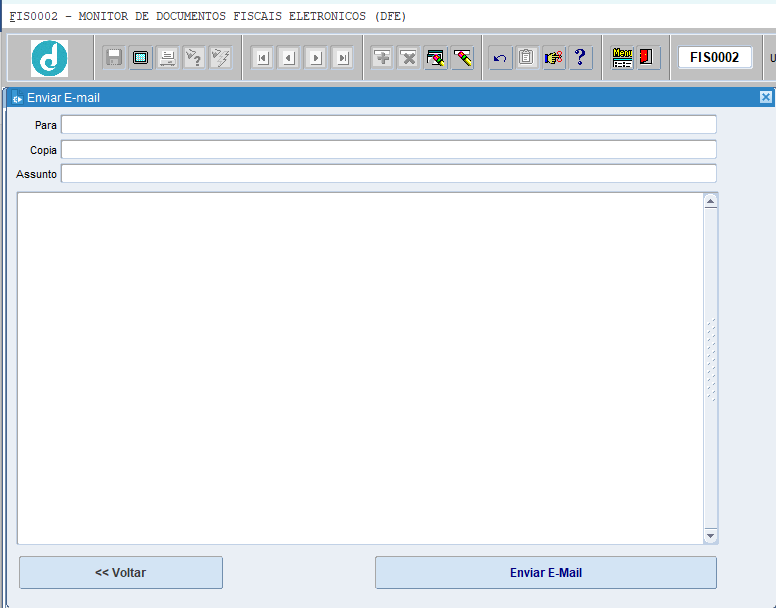Click the delete record X icon
The image size is (776, 608).
point(409,58)
